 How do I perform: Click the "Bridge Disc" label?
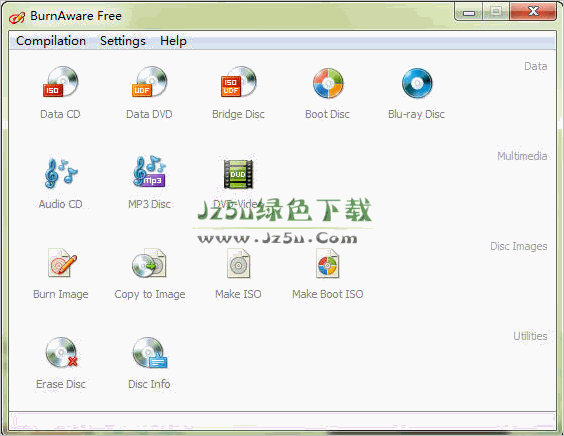pyautogui.click(x=238, y=114)
